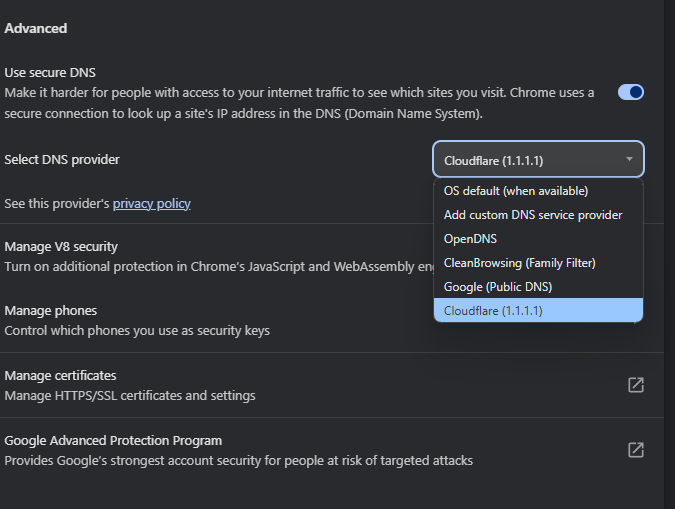Screen dimensions: 675x509
Task: Click the Manage certificates row title
Action: coord(60,376)
